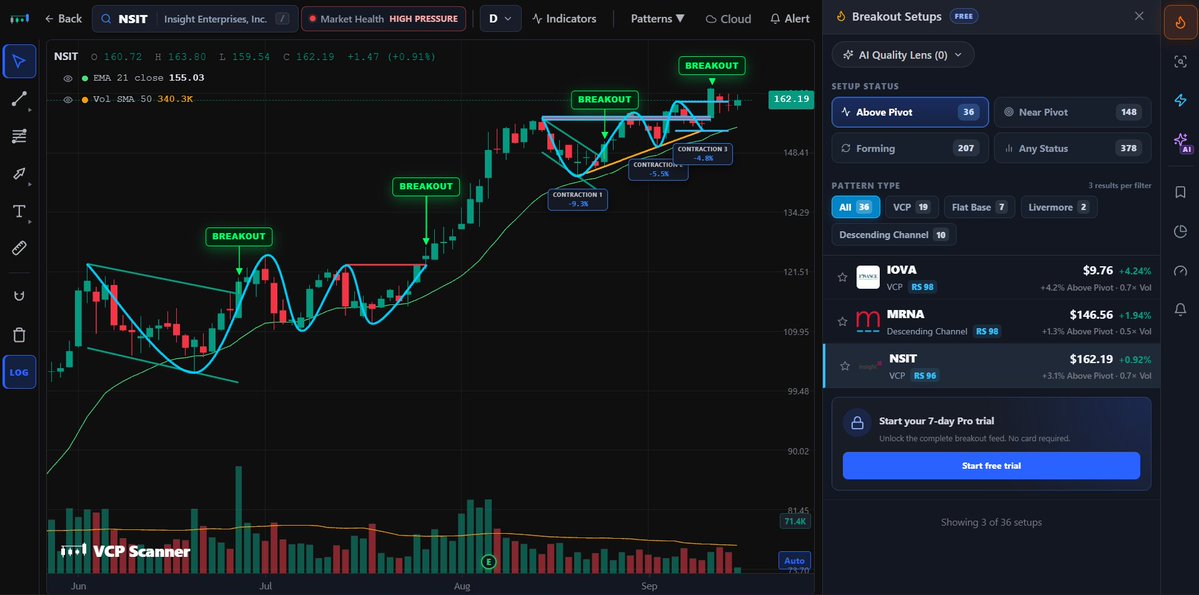Open the Indicators menu

click(564, 18)
